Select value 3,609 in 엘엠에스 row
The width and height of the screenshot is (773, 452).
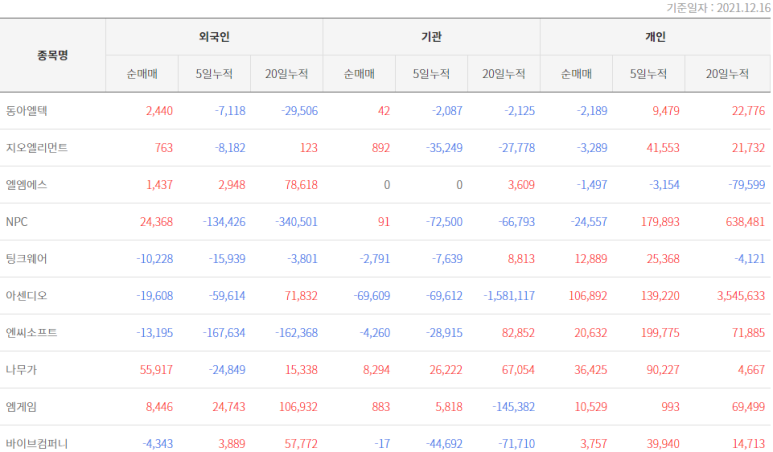pyautogui.click(x=521, y=185)
